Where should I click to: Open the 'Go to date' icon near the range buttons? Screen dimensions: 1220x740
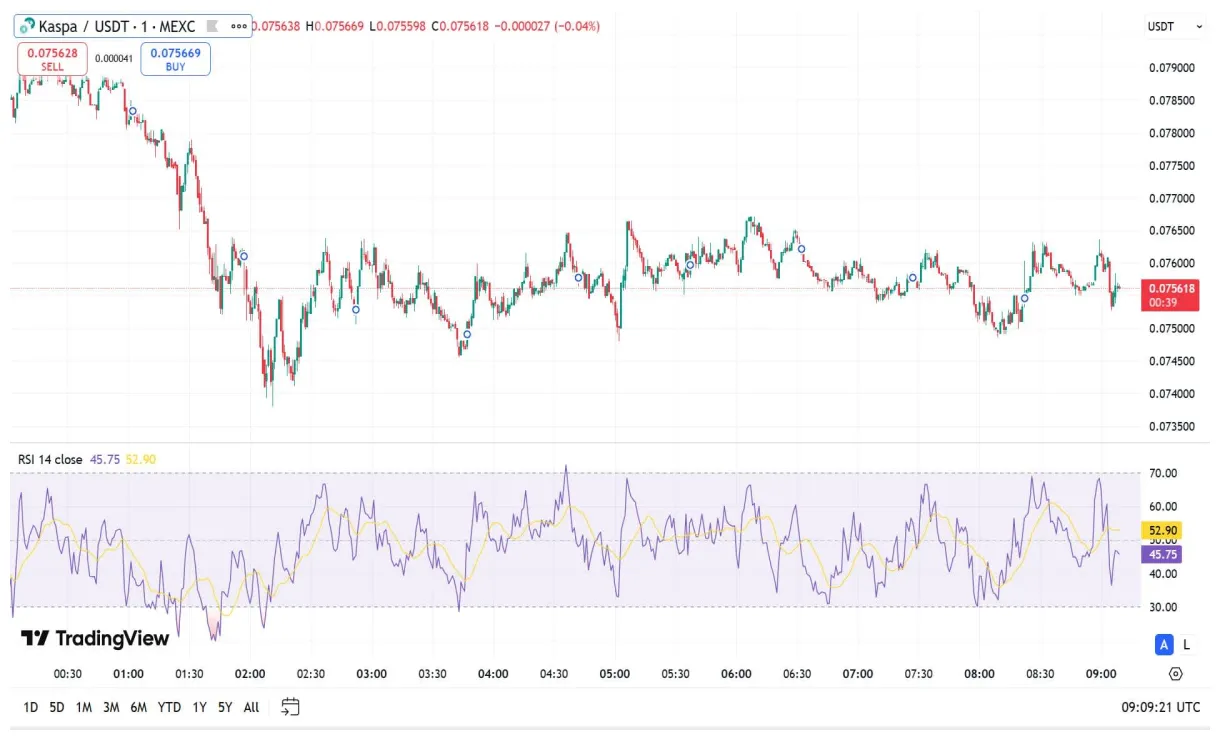(290, 707)
